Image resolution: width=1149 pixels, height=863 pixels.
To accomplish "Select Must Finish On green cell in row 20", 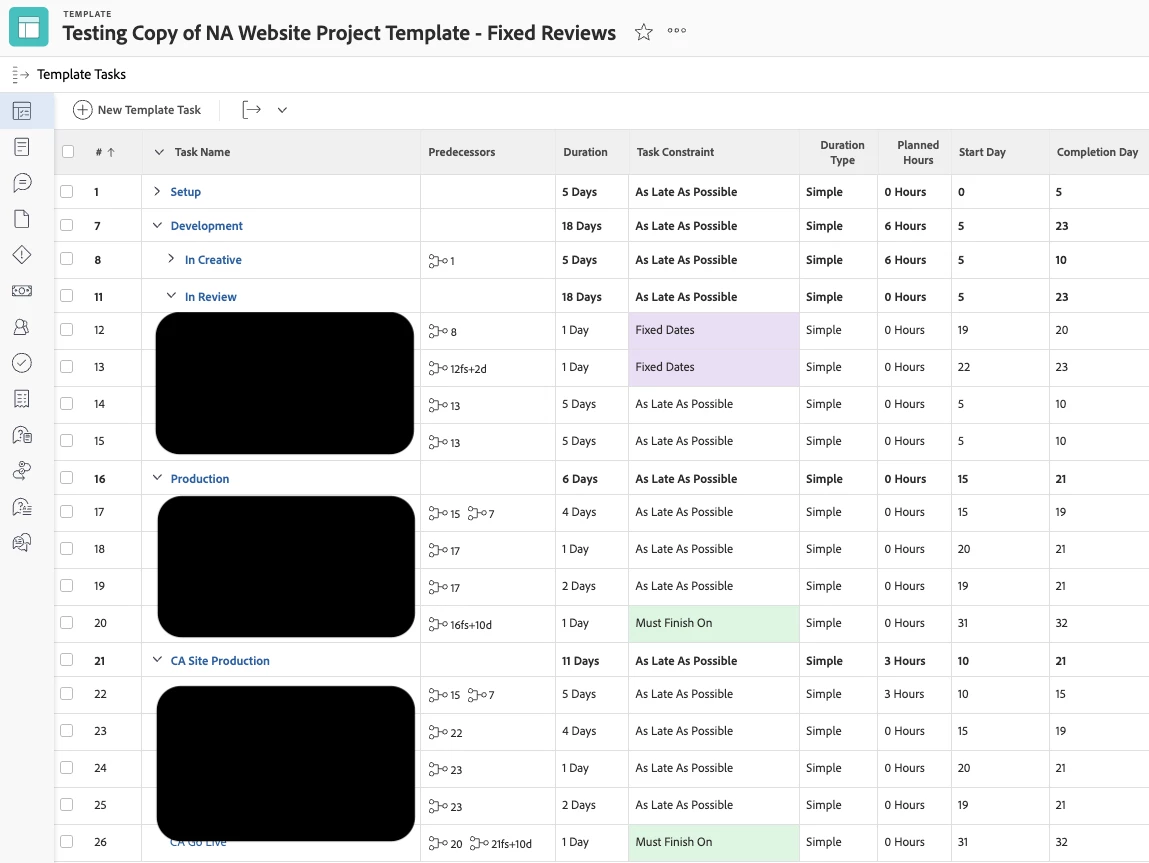I will [714, 623].
